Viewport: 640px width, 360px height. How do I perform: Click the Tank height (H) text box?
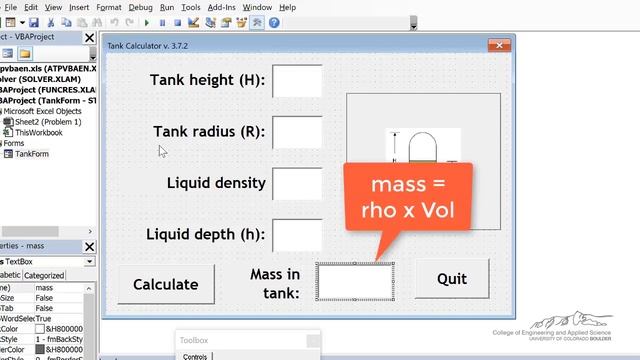point(297,81)
